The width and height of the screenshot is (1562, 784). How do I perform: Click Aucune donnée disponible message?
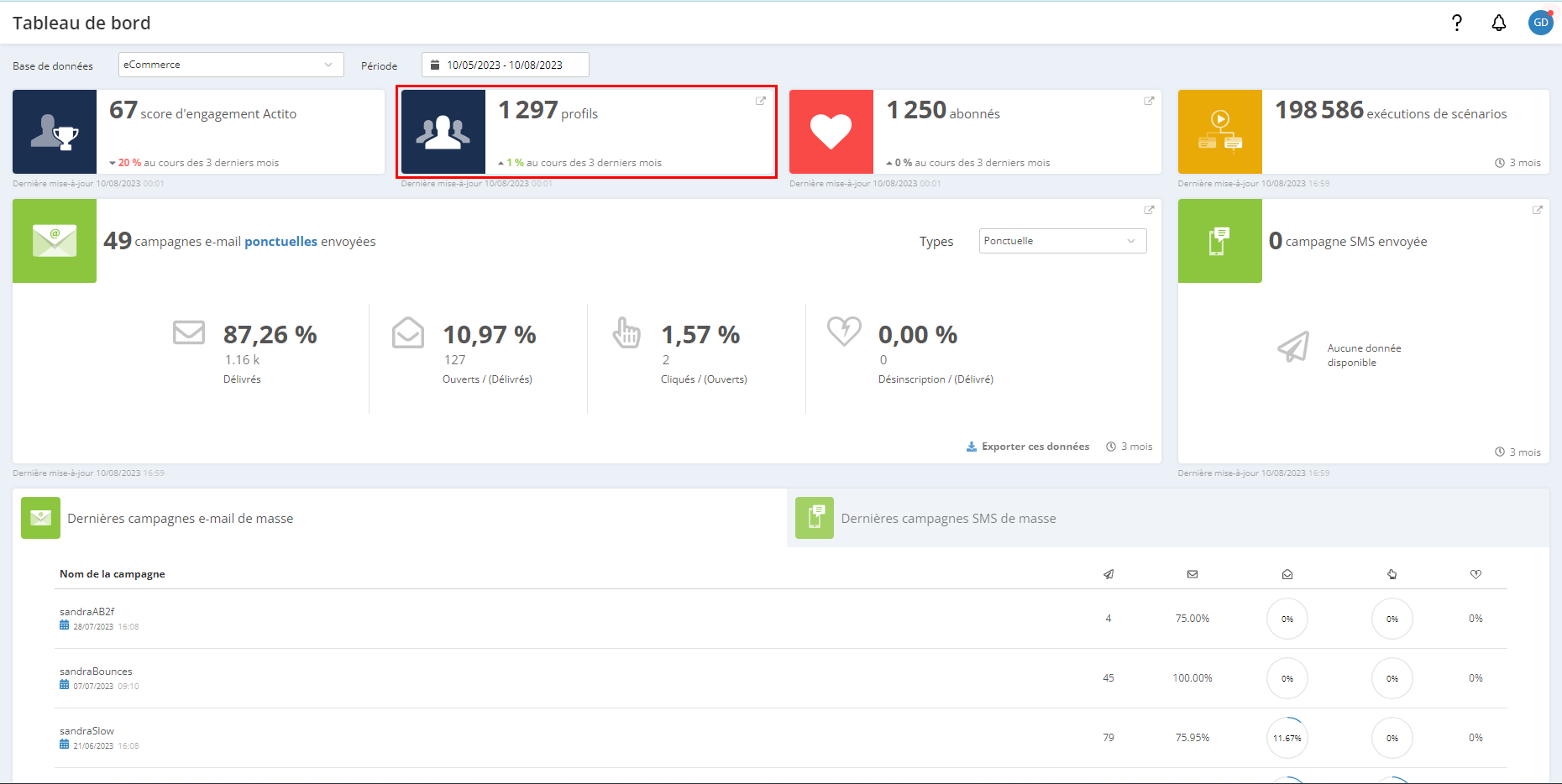(x=1364, y=355)
